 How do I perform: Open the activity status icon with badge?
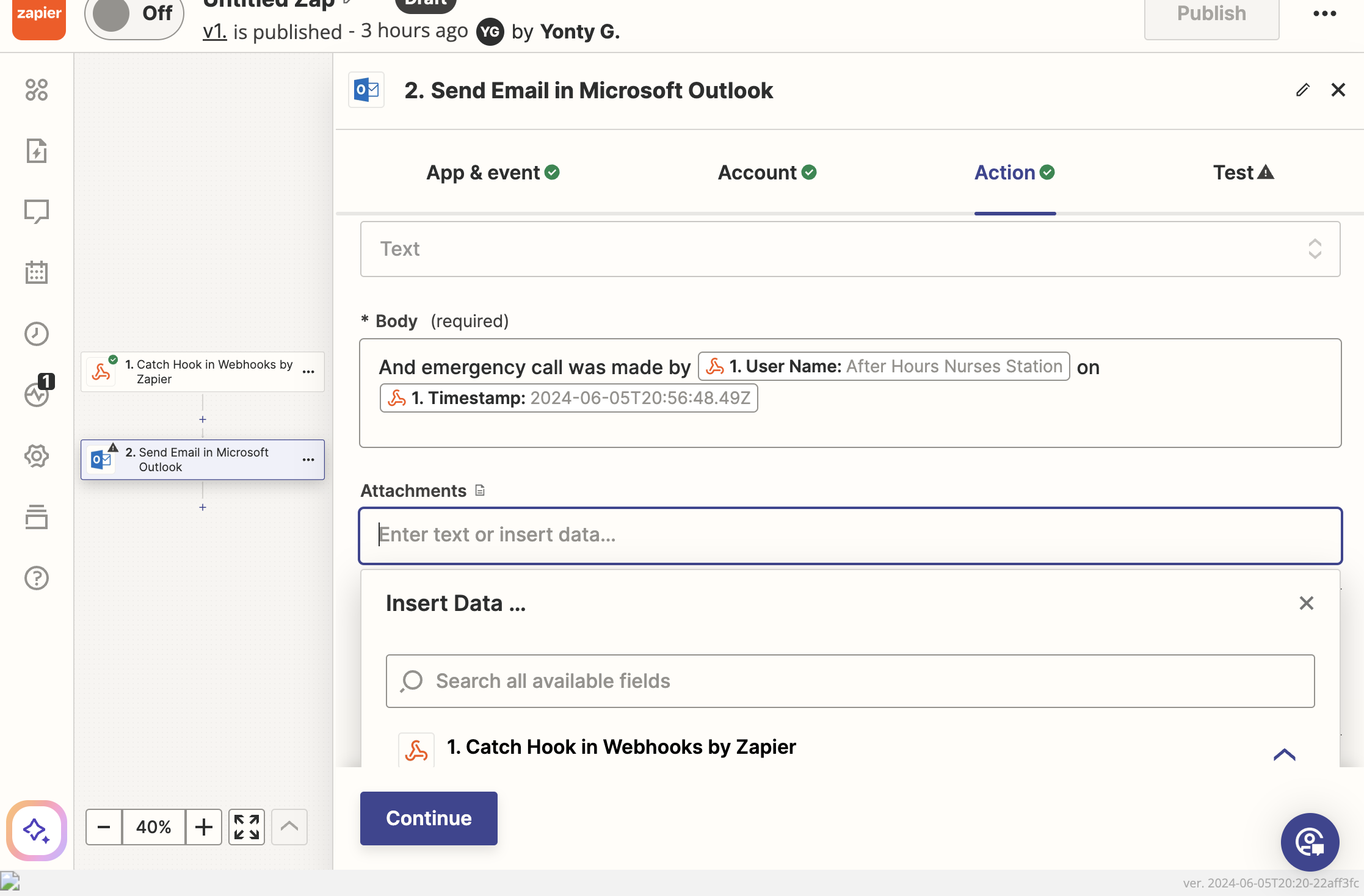[x=38, y=391]
